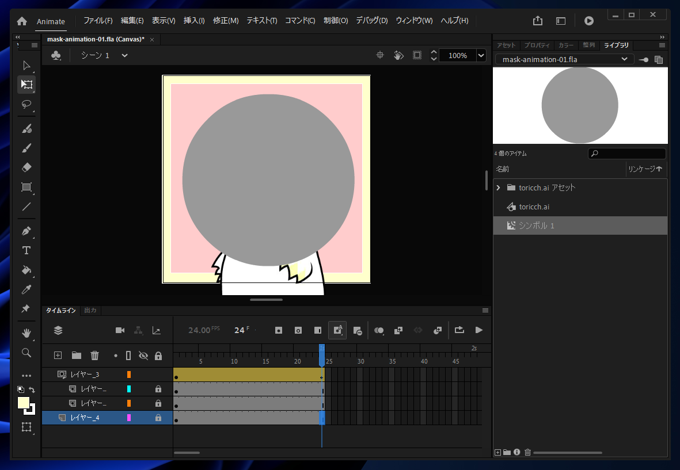This screenshot has width=680, height=470.
Task: Select the Eraser tool
Action: click(x=27, y=167)
